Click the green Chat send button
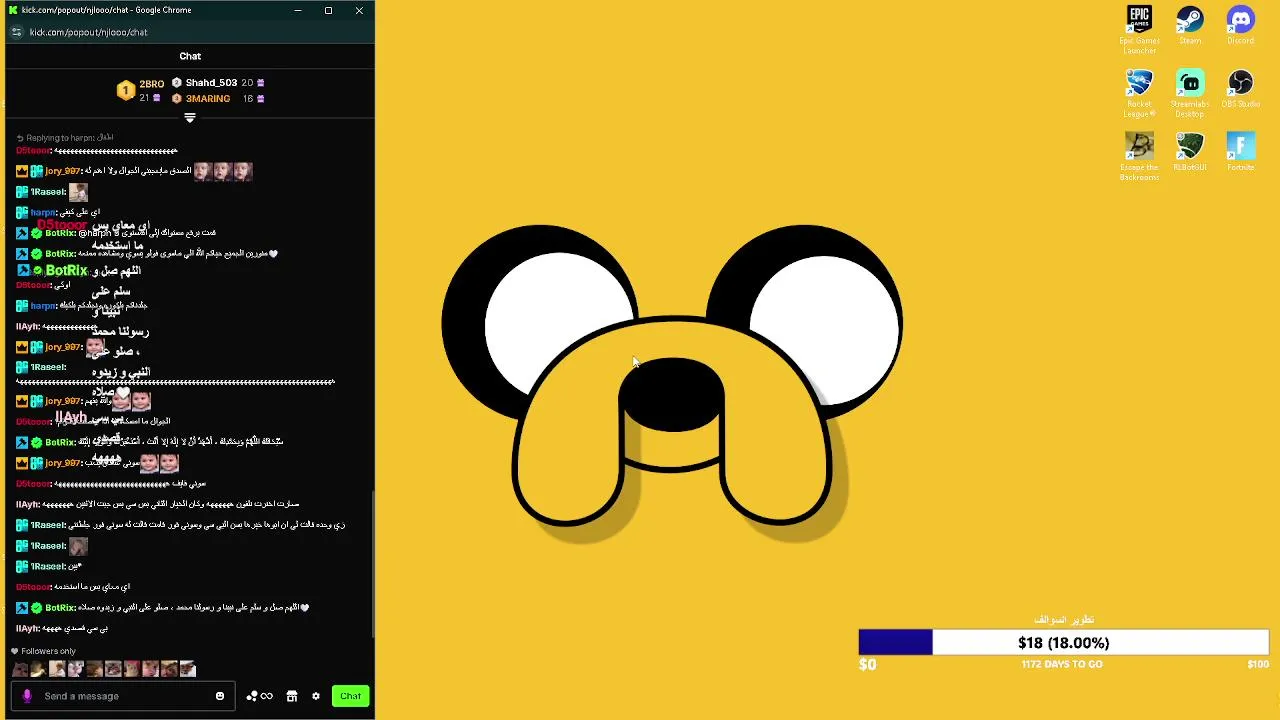The height and width of the screenshot is (720, 1280). (x=350, y=696)
